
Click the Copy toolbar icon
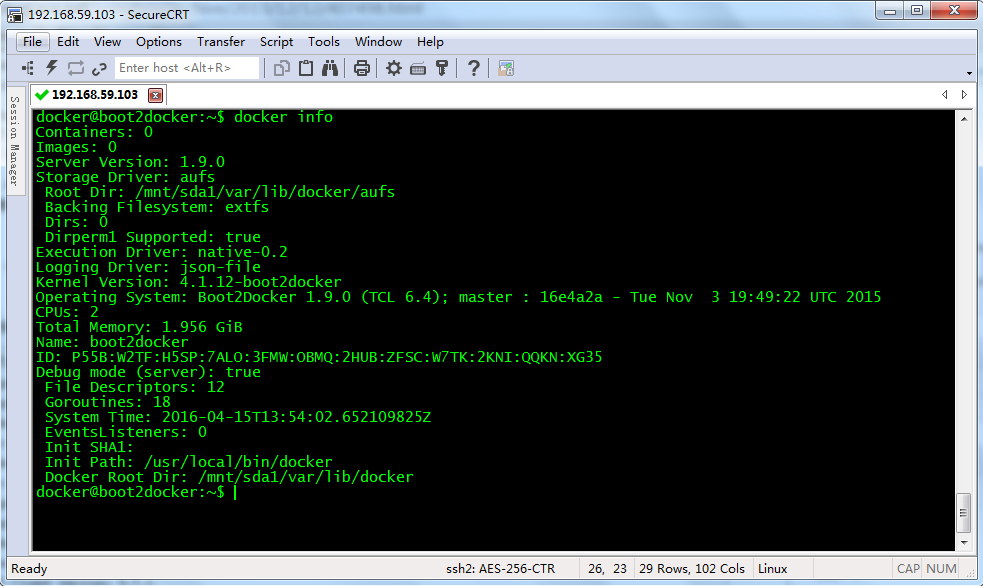[281, 68]
